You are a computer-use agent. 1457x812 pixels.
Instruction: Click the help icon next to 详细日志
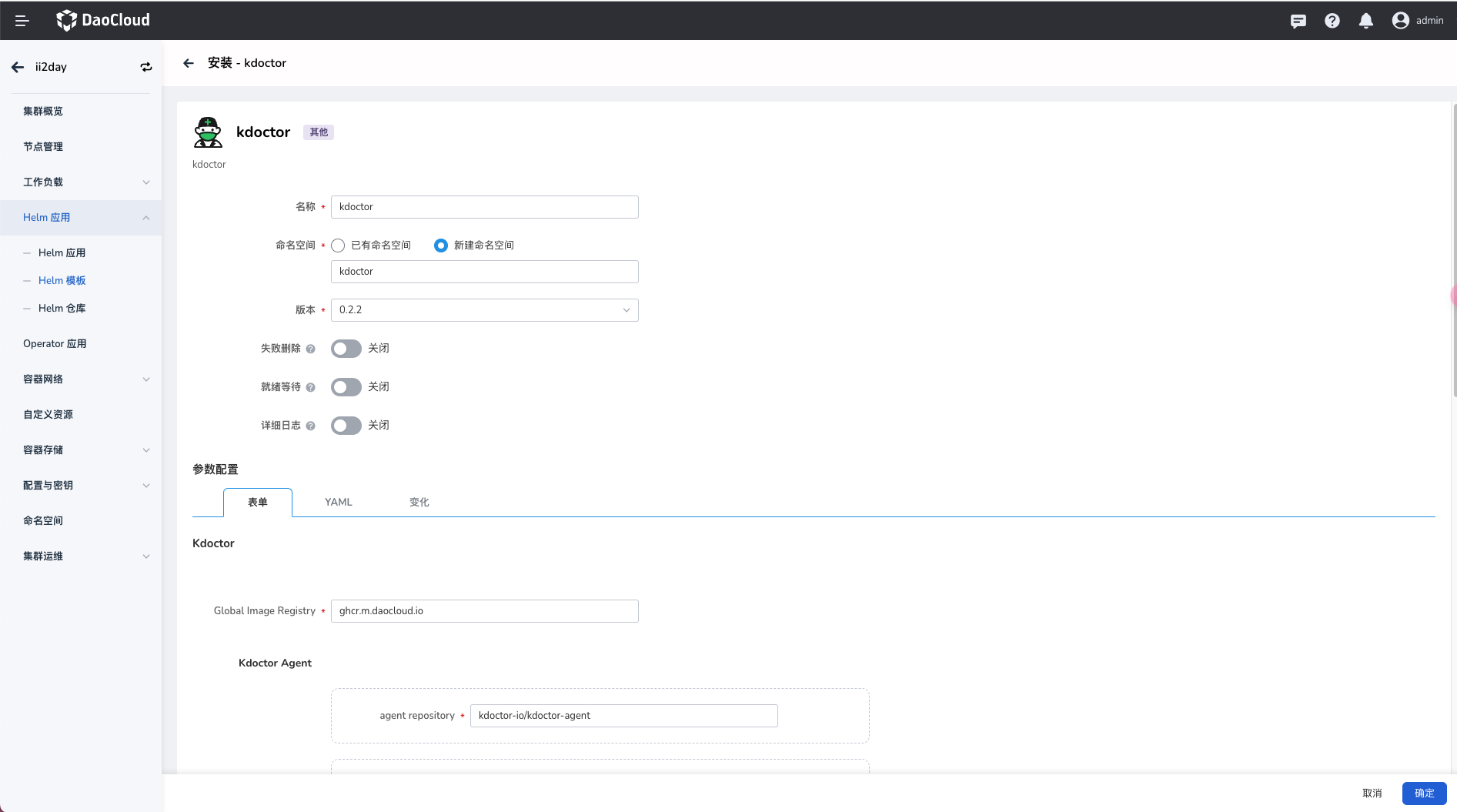click(x=310, y=426)
